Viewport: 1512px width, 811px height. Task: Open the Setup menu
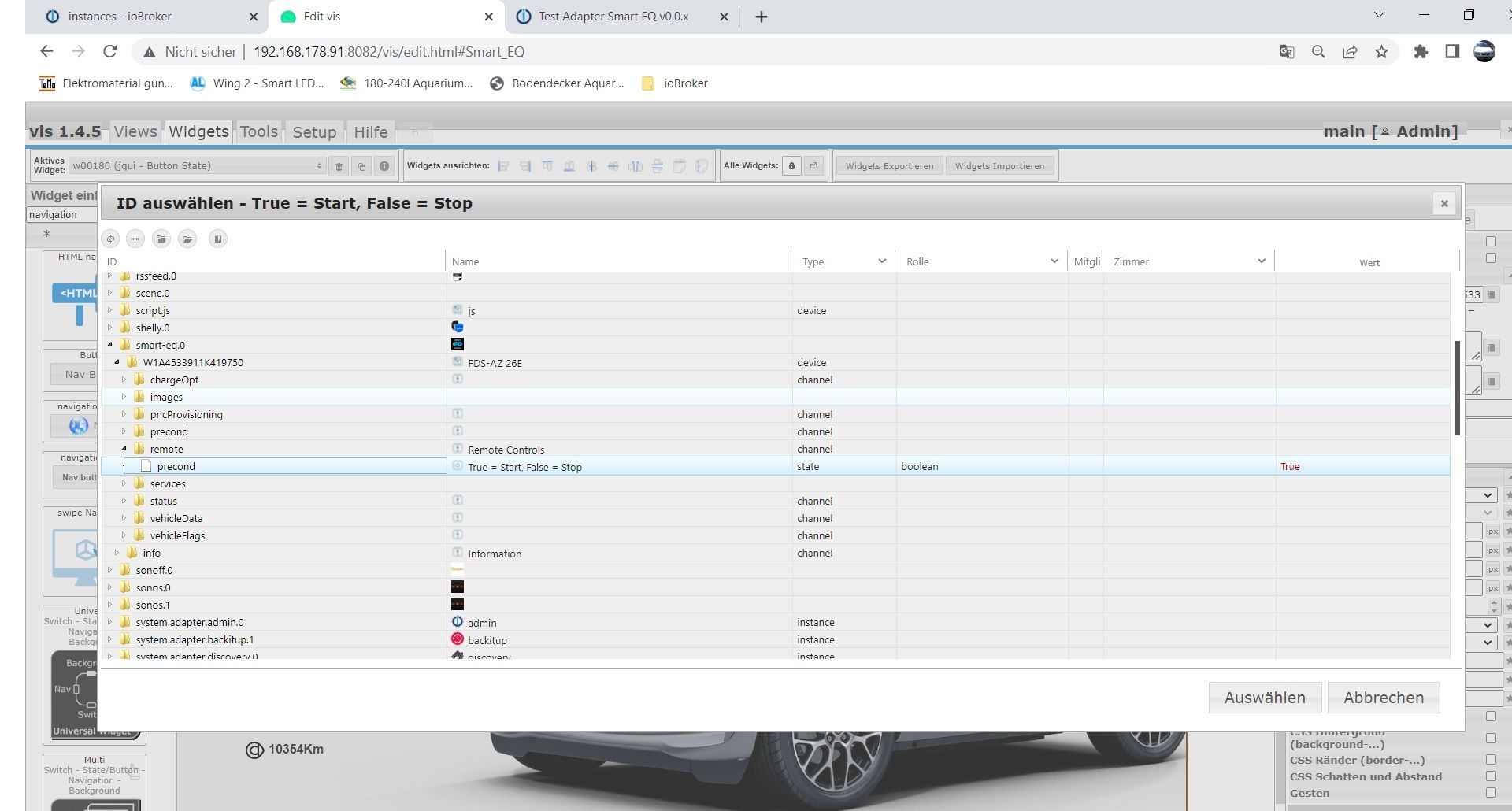coord(314,131)
